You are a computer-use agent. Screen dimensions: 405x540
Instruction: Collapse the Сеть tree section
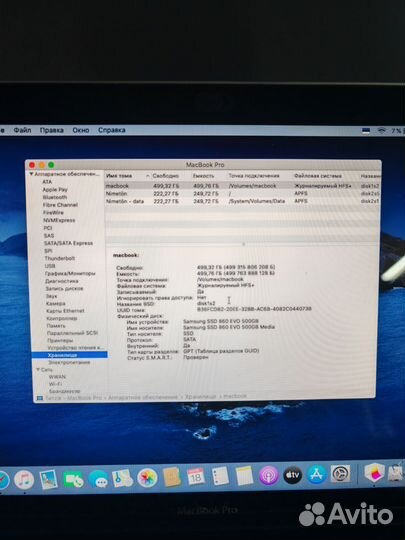[x=38, y=370]
